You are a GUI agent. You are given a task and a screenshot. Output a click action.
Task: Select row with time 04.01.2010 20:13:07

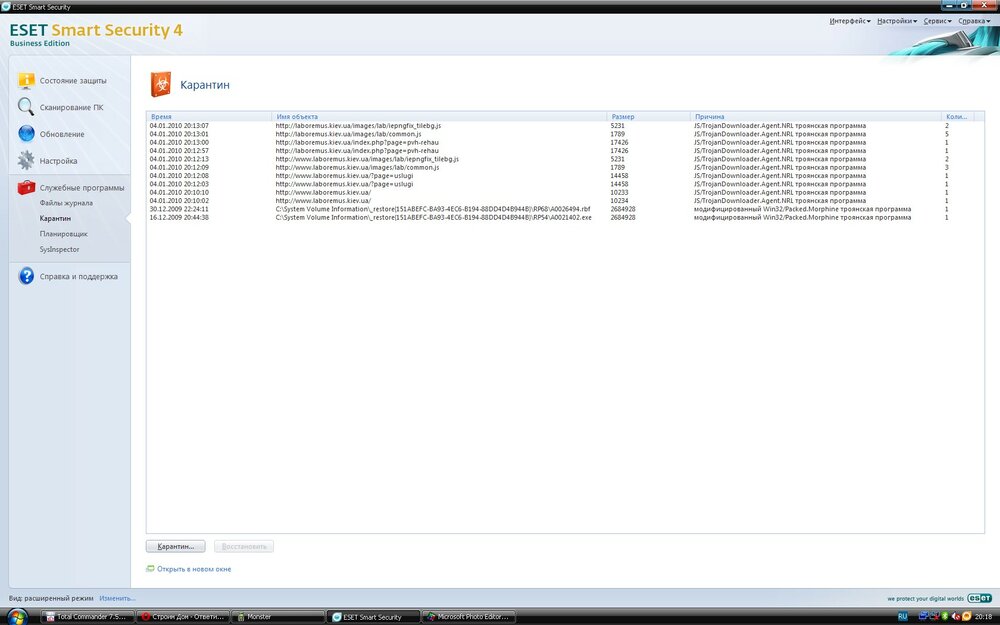tap(565, 126)
